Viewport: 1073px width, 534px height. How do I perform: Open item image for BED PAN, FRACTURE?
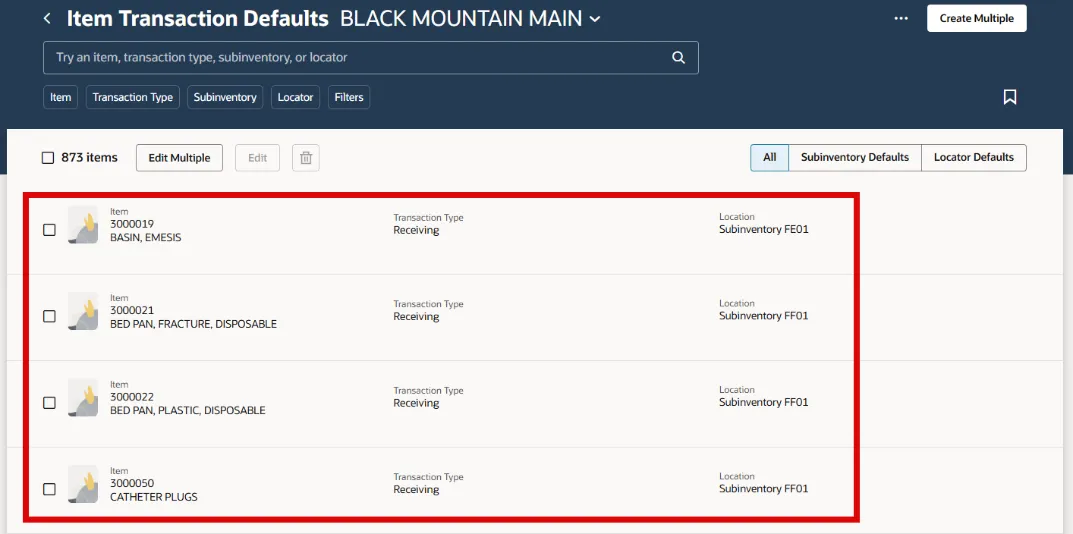coord(83,311)
